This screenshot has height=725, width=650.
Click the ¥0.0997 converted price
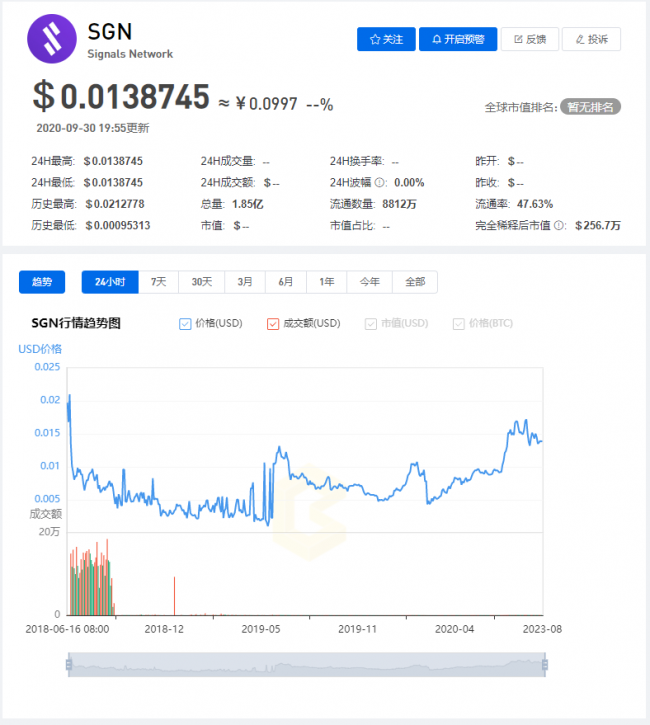[266, 104]
